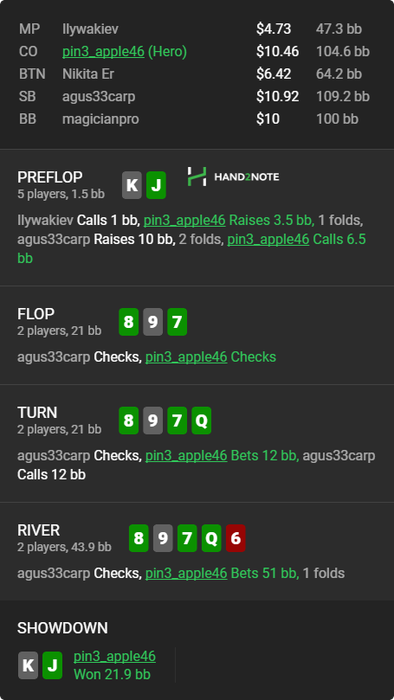Click the SHOWDOWN section header
This screenshot has height=700, width=394.
click(62, 628)
